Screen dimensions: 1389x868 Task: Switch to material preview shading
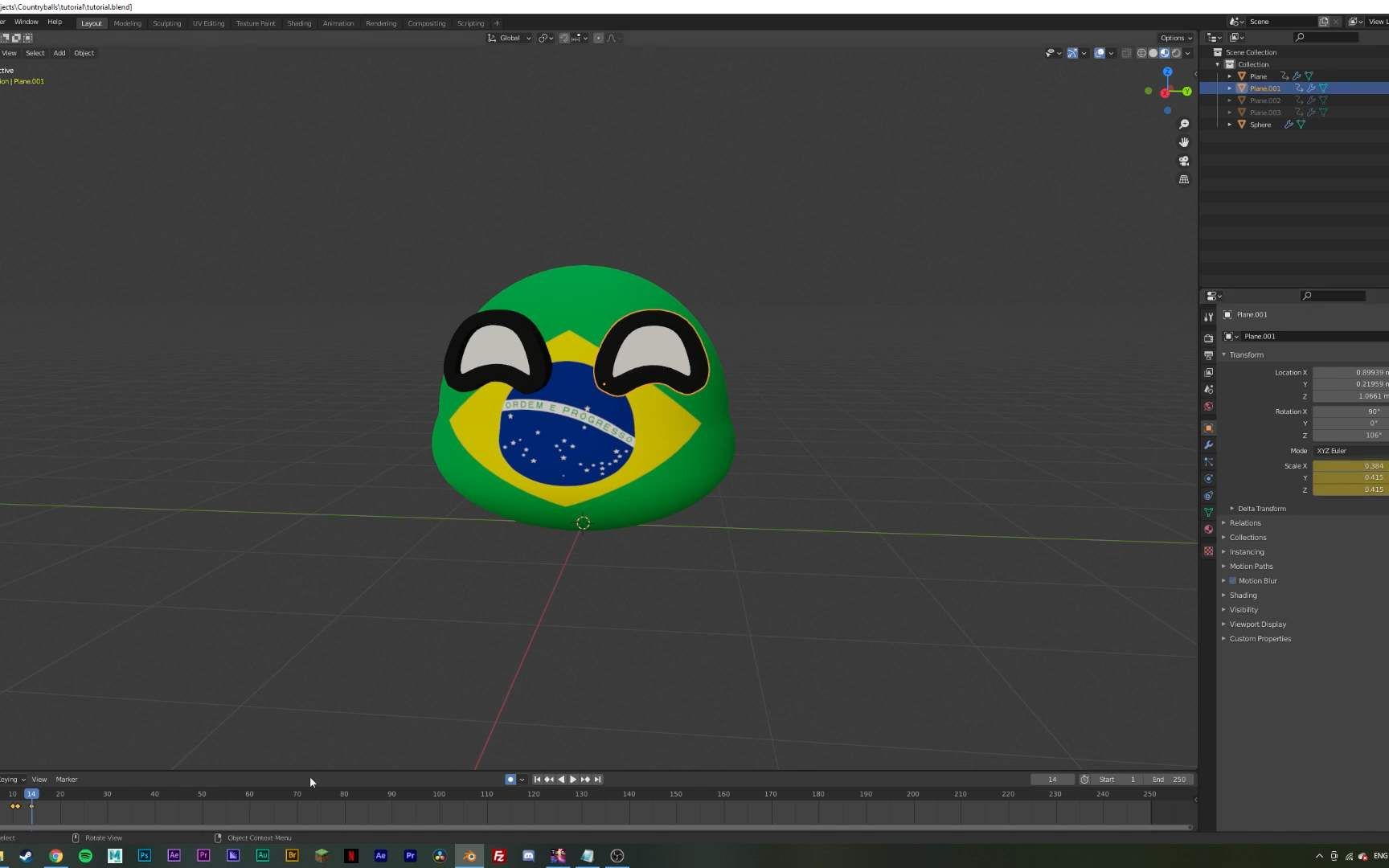point(1165,53)
